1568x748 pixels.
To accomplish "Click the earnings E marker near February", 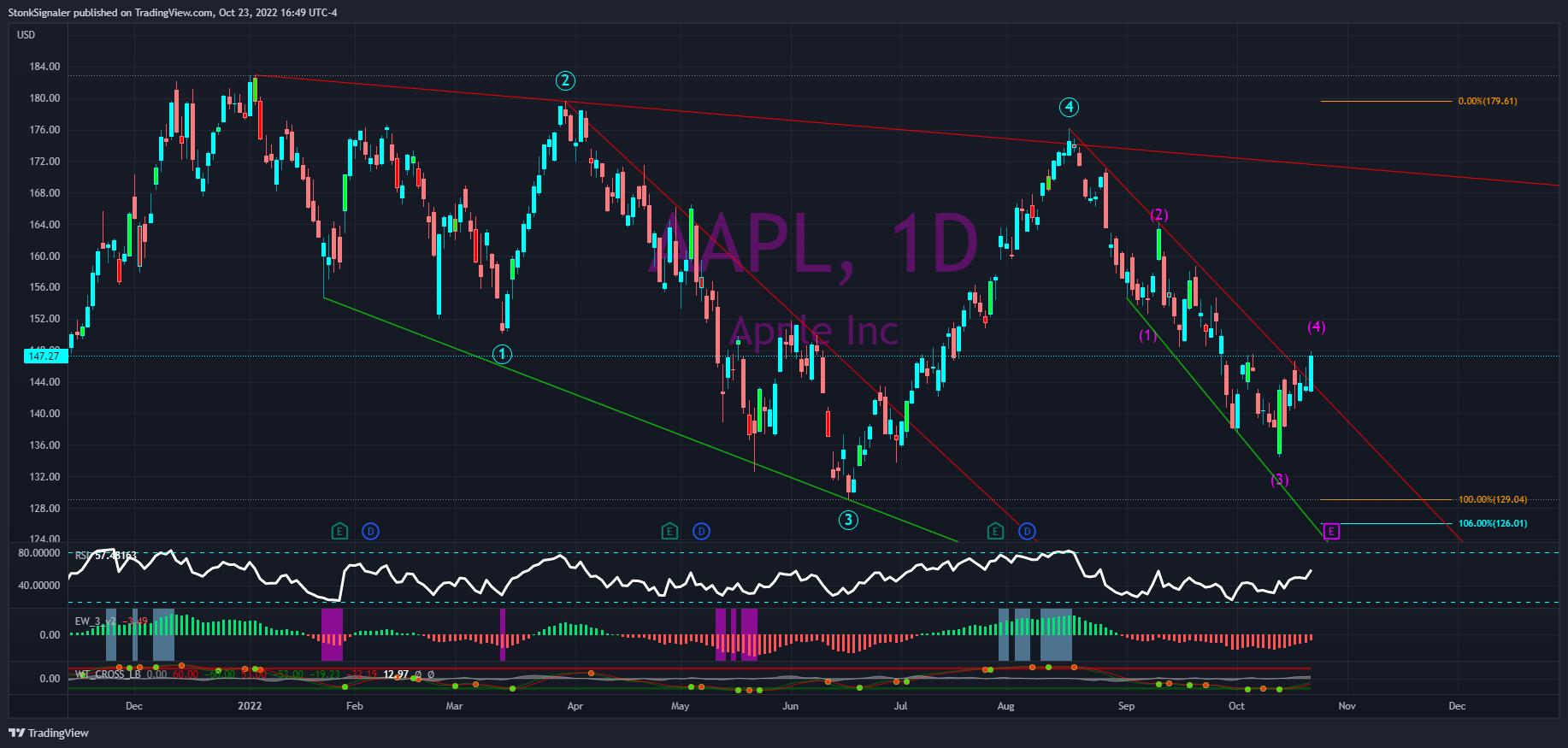I will pyautogui.click(x=339, y=532).
